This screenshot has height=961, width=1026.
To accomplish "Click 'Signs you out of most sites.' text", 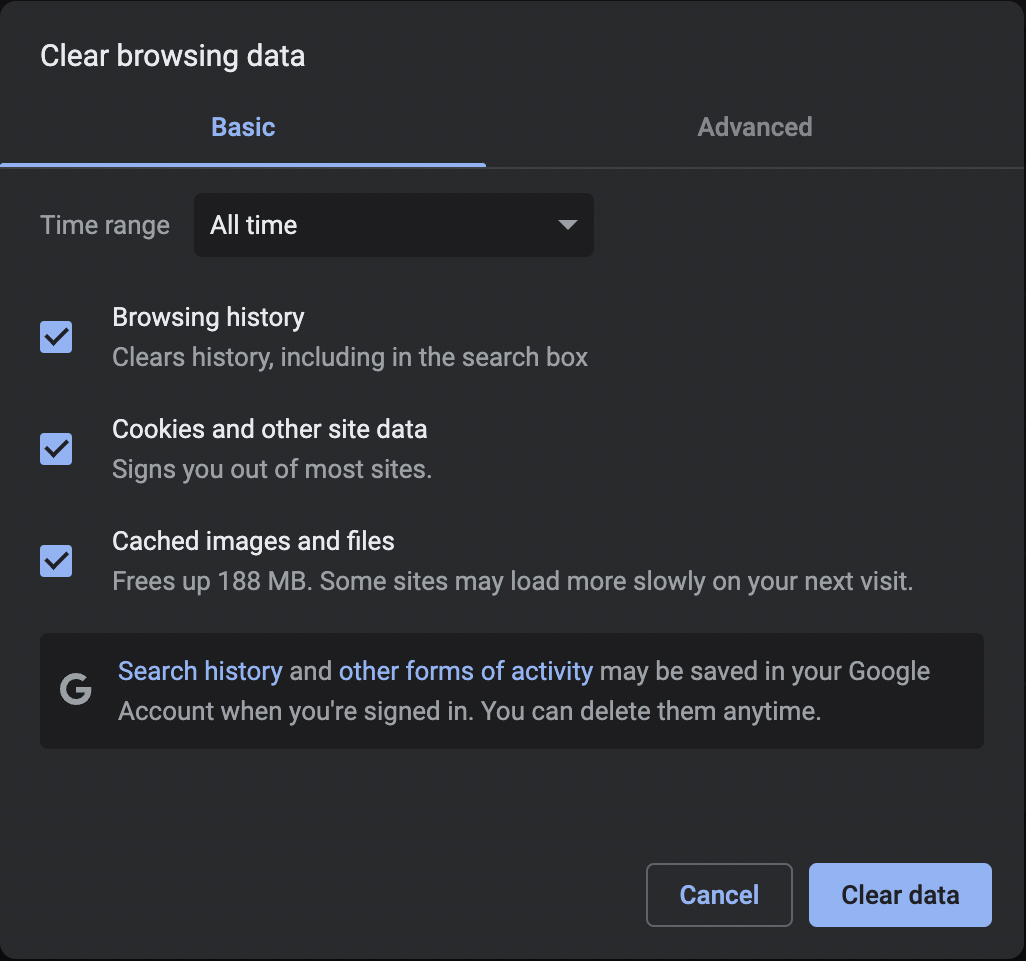I will (272, 470).
